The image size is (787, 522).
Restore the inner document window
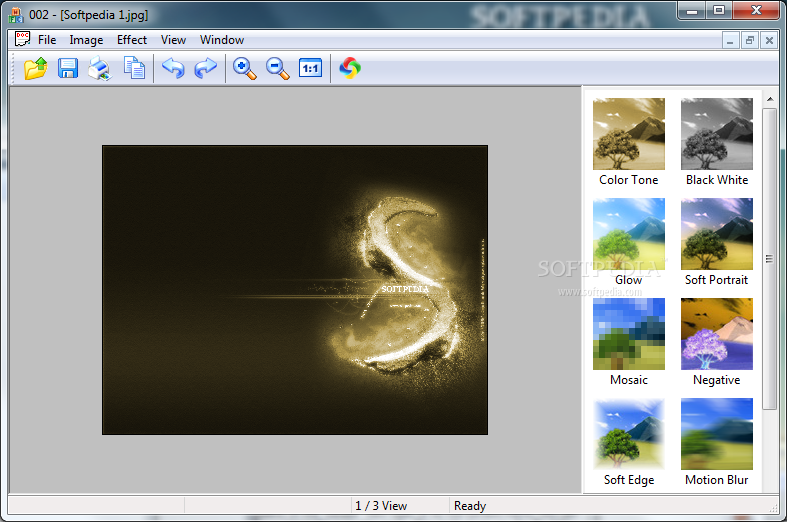749,40
